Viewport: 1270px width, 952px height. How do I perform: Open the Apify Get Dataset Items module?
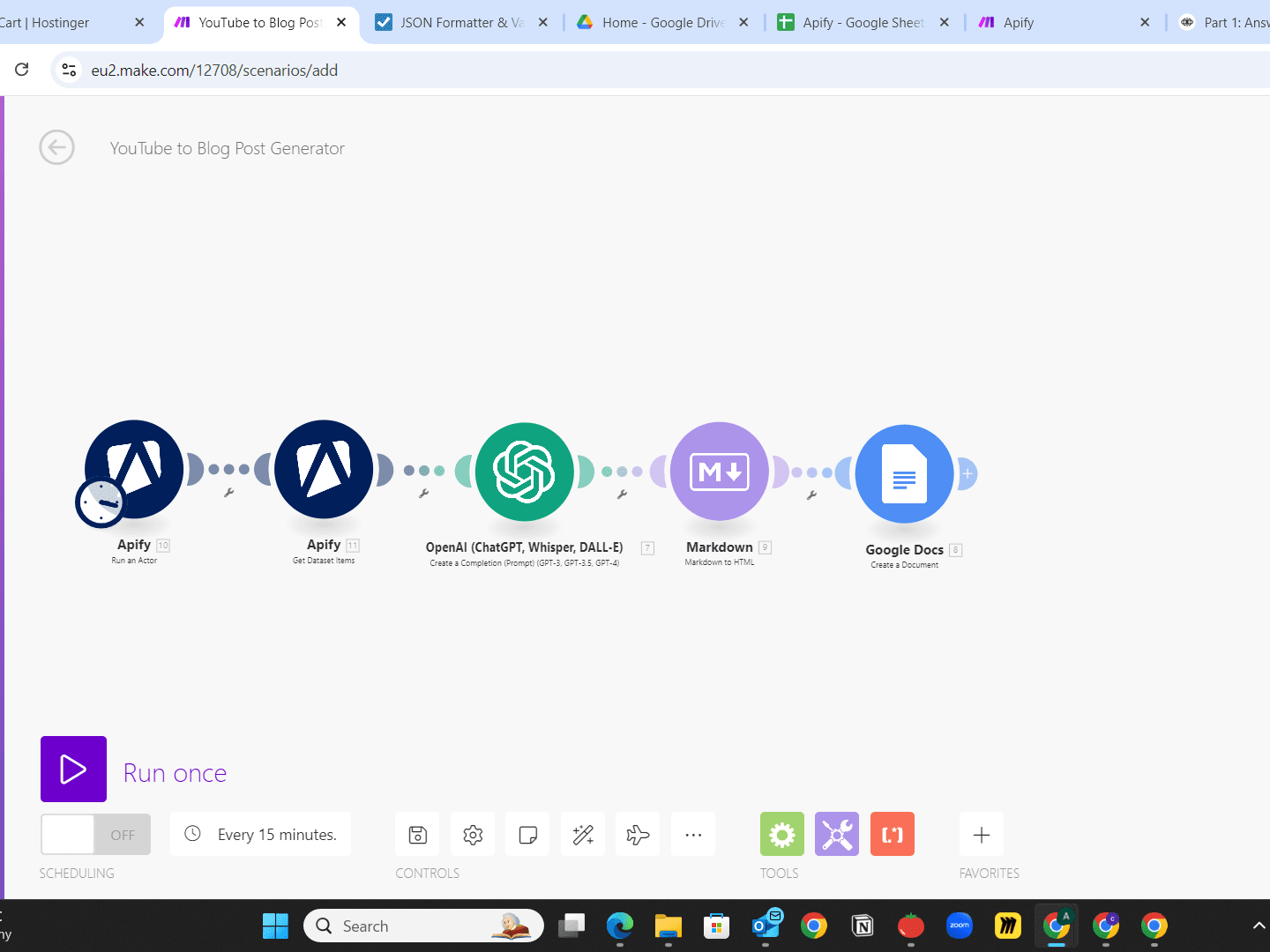point(324,469)
